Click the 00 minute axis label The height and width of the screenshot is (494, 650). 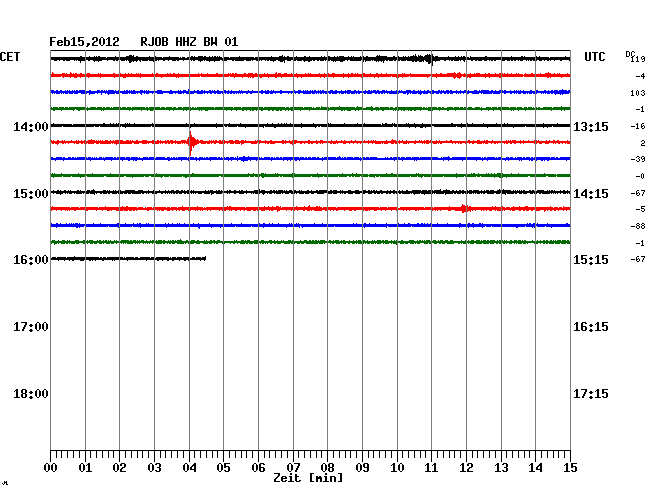coord(51,468)
